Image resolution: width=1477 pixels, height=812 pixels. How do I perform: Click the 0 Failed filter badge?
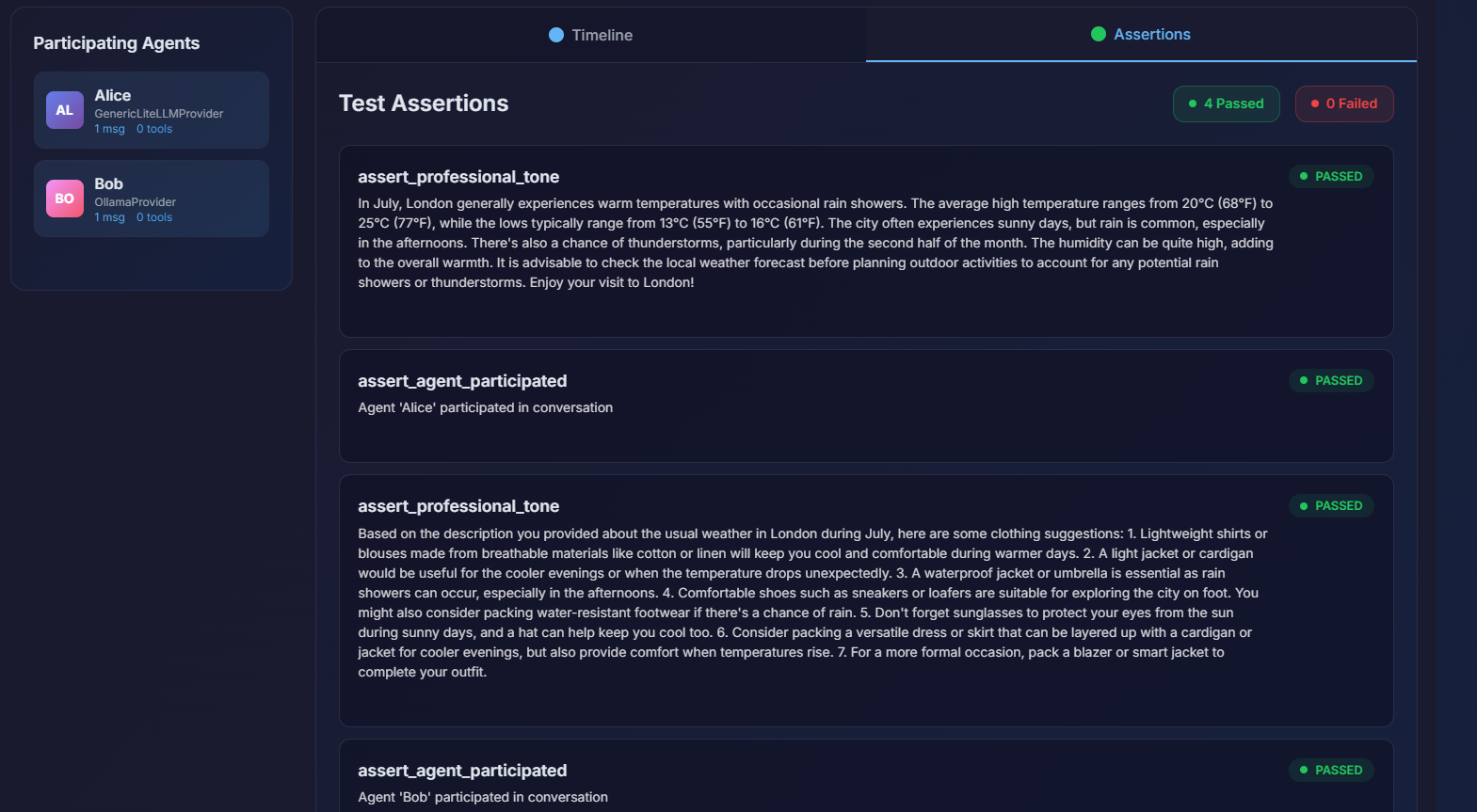[x=1344, y=103]
